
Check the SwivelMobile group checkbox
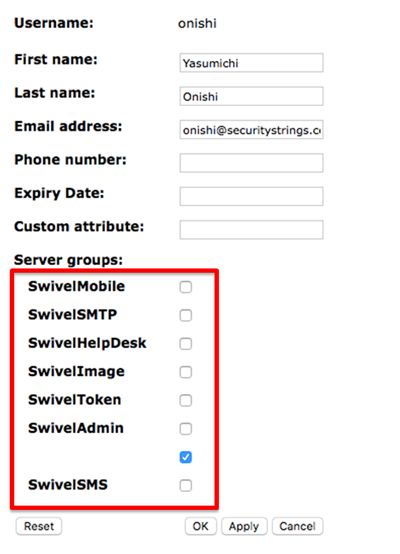click(x=186, y=287)
